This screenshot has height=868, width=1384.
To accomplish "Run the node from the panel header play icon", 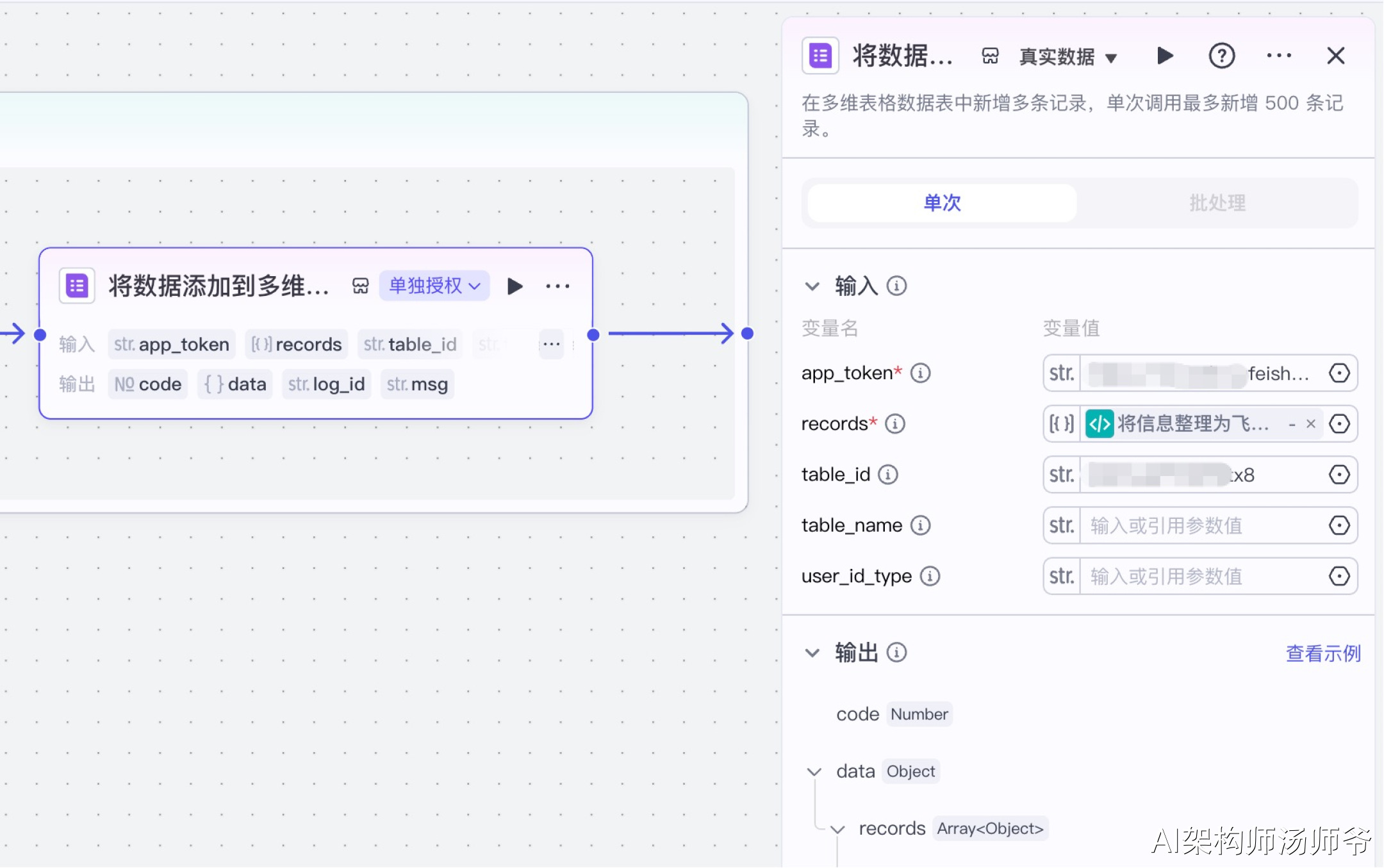I will 1165,56.
